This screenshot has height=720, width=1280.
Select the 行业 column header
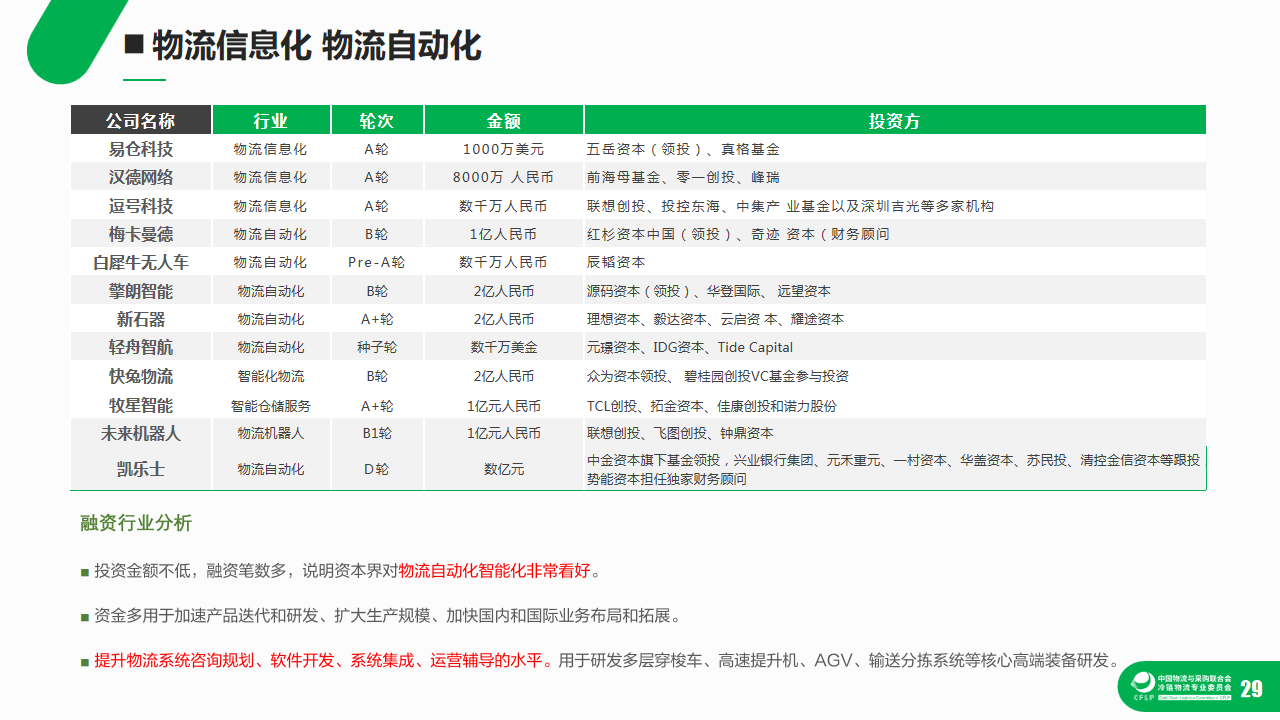point(270,121)
